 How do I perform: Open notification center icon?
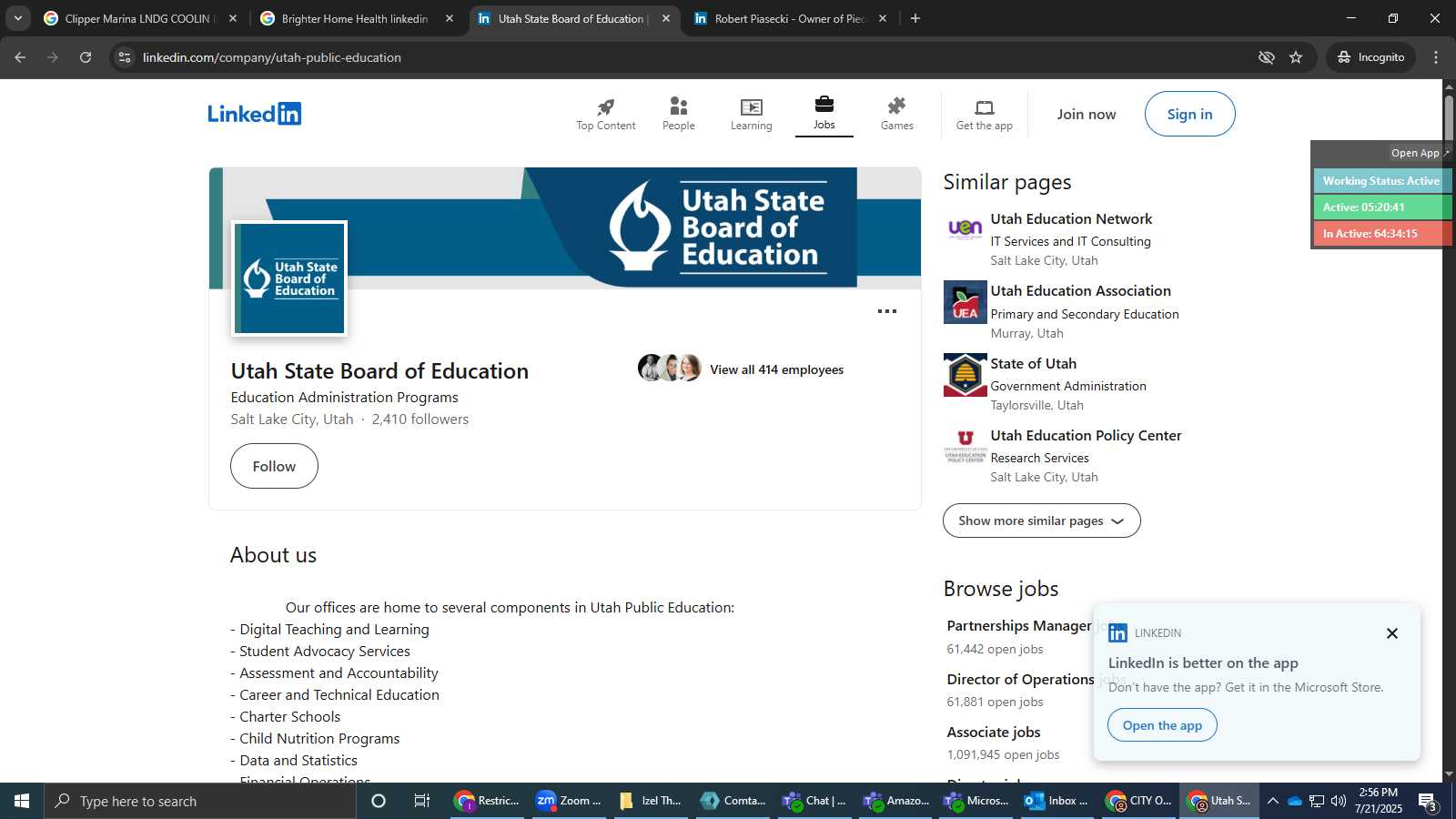pos(1427,801)
